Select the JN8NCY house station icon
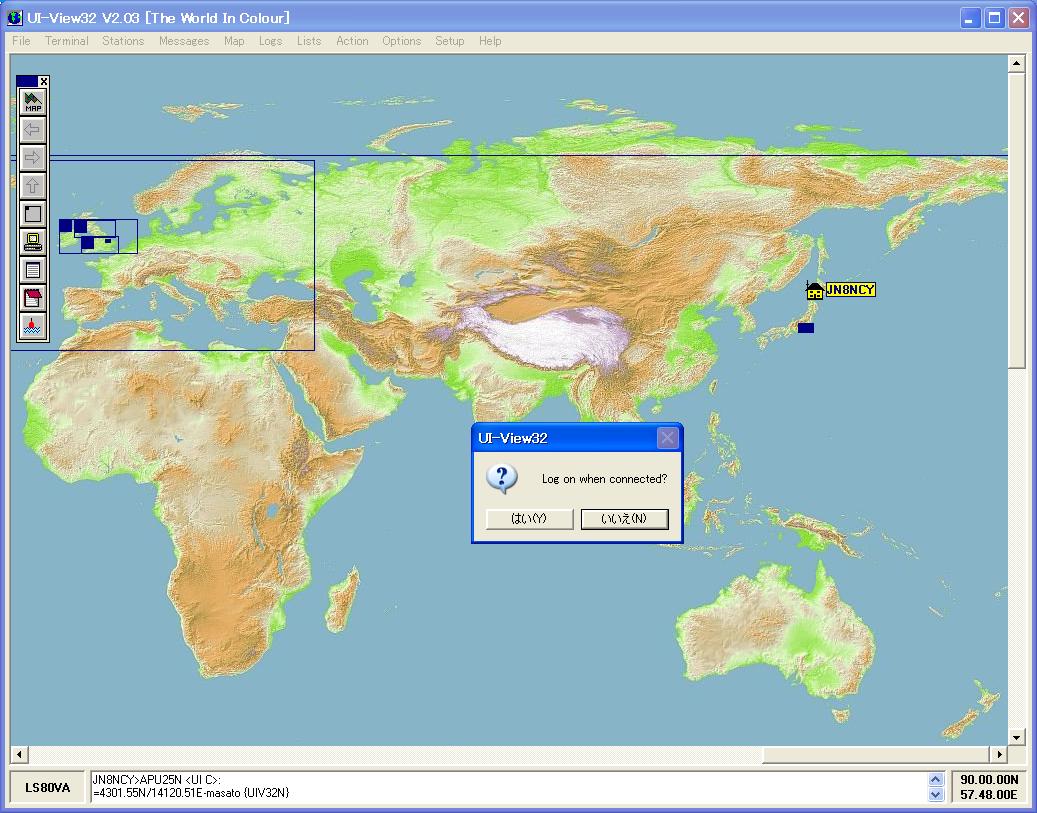 coord(815,291)
